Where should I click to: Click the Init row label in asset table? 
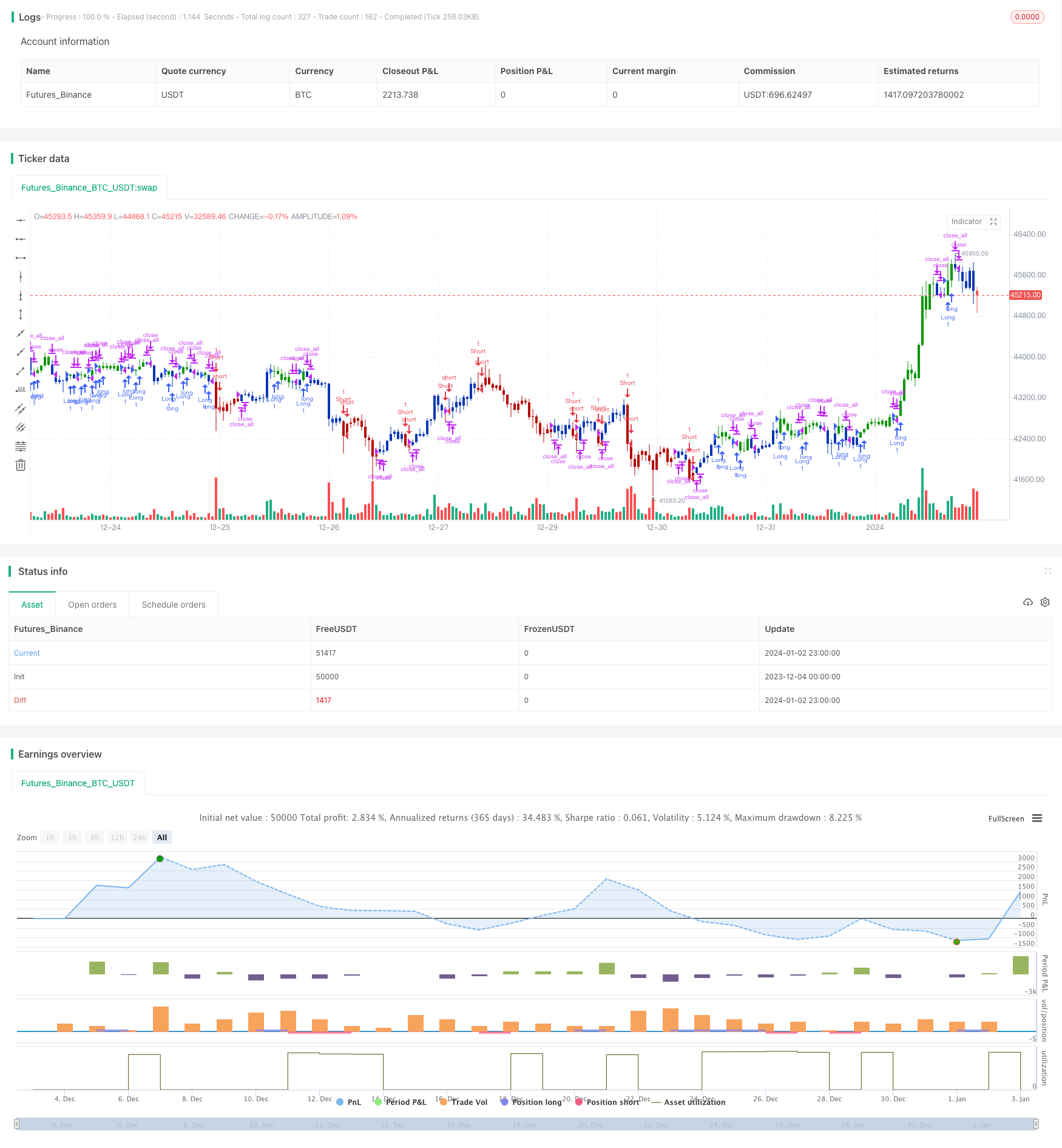[19, 677]
